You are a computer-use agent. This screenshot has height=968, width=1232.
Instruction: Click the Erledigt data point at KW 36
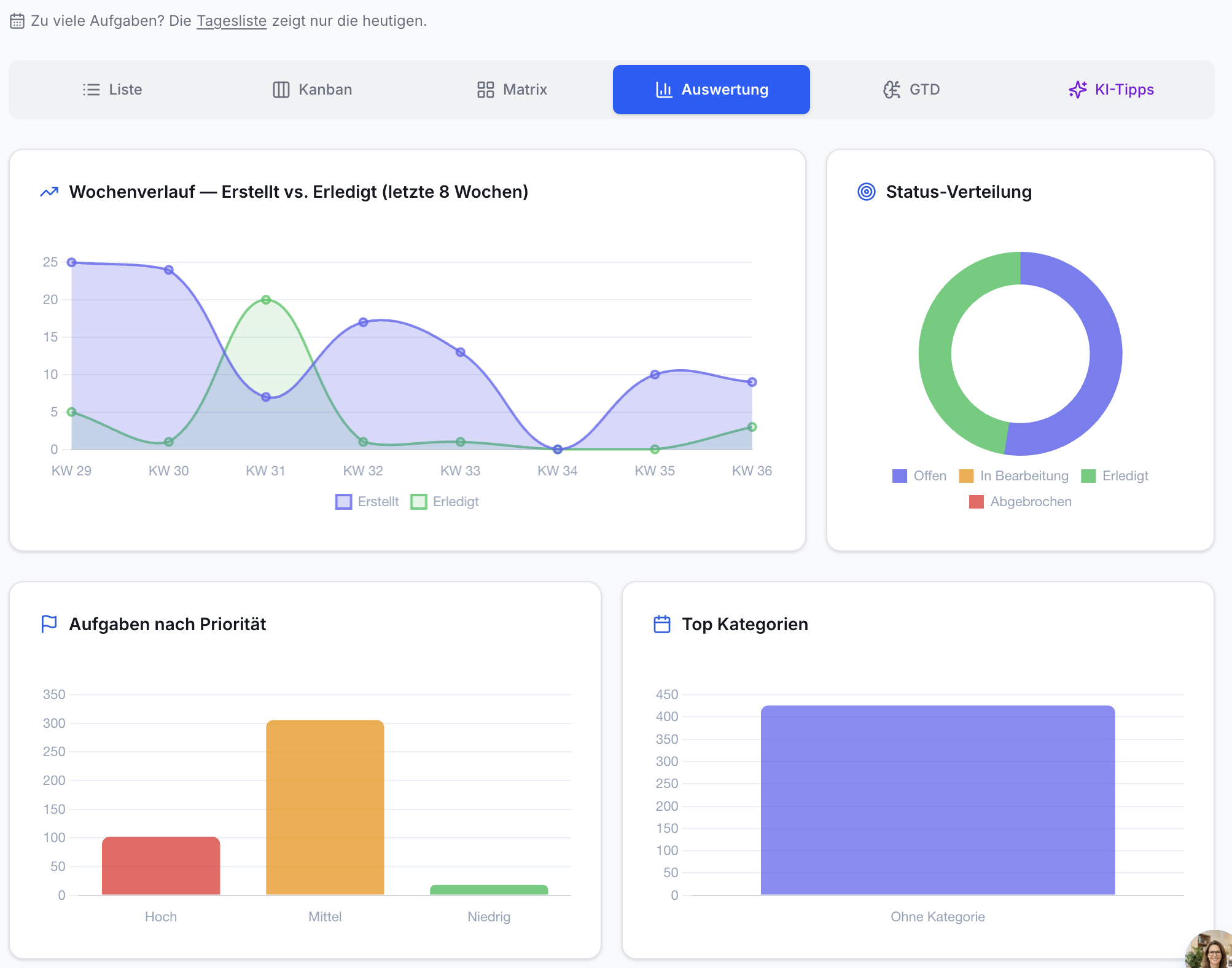point(752,427)
